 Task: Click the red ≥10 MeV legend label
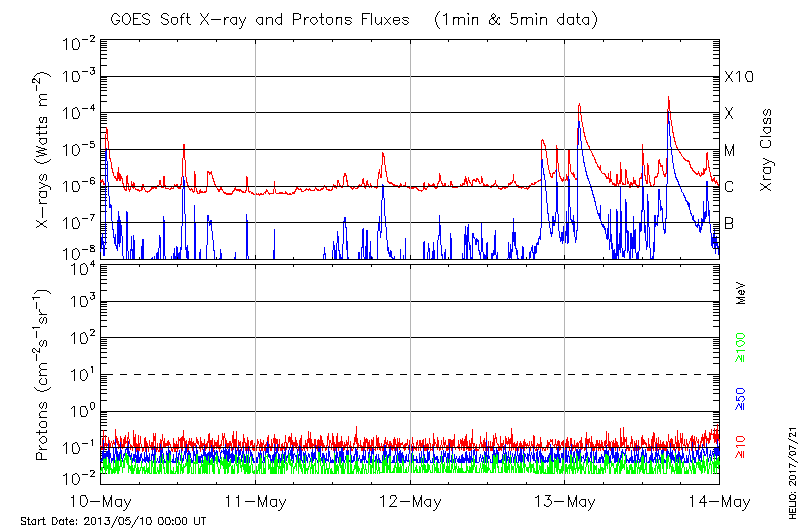[x=741, y=447]
